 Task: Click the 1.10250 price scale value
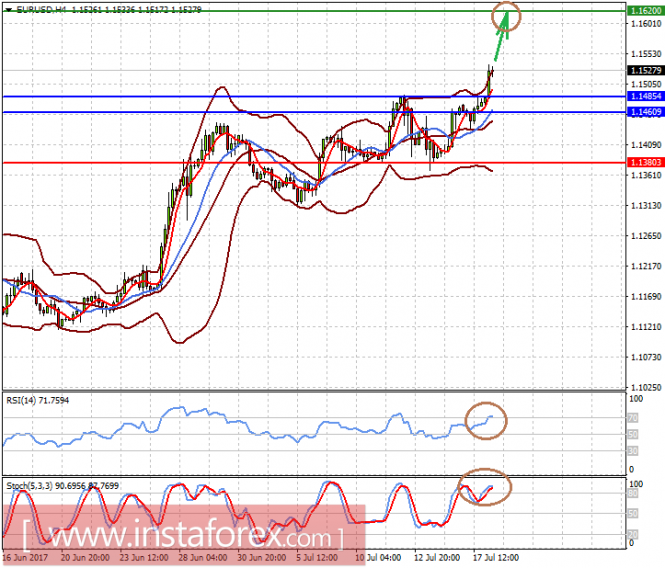coord(643,387)
